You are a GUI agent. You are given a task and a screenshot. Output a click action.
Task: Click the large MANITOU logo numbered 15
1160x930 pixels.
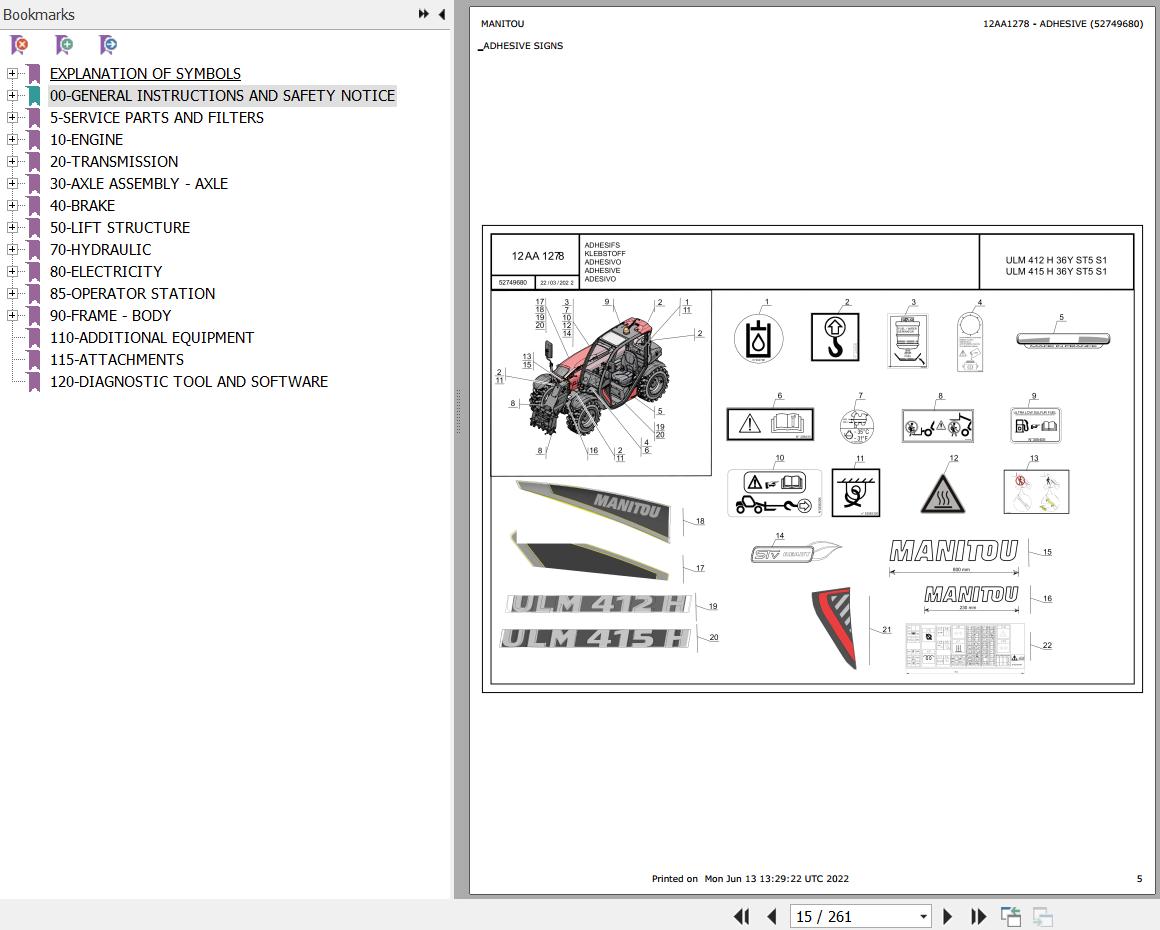pos(954,551)
